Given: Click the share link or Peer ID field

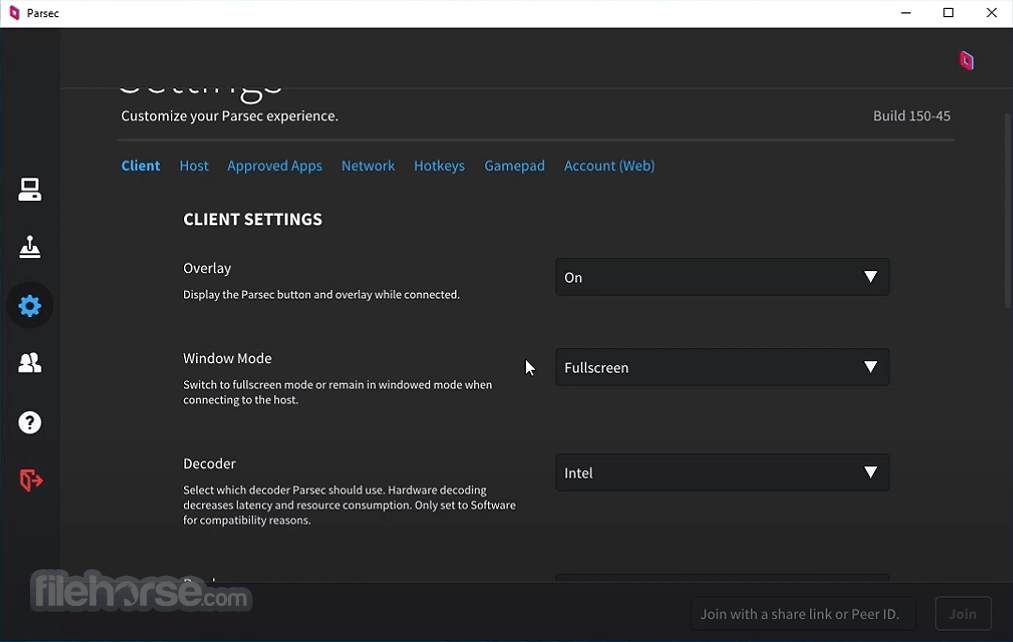Looking at the screenshot, I should (x=803, y=614).
